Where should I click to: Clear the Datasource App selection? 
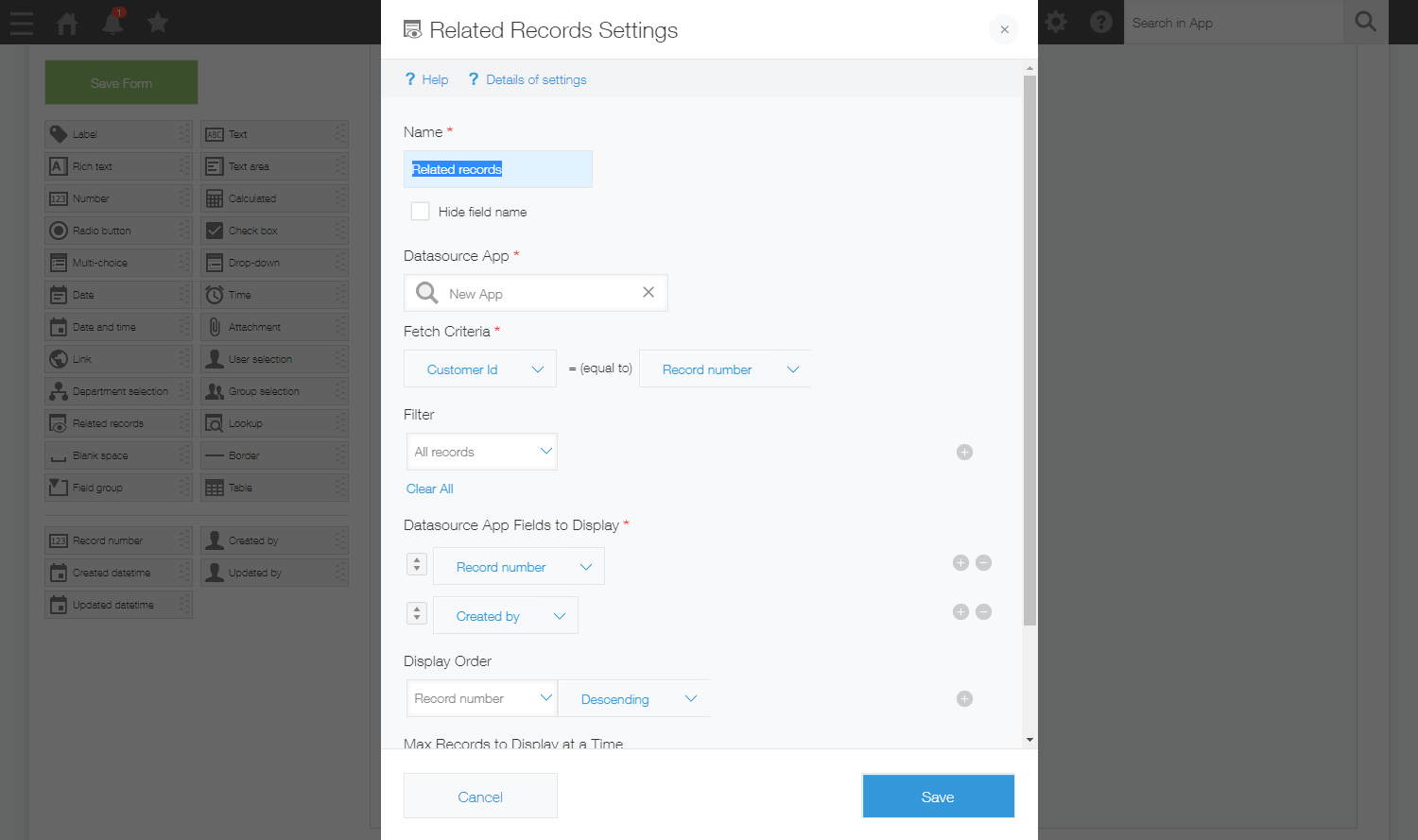coord(648,292)
